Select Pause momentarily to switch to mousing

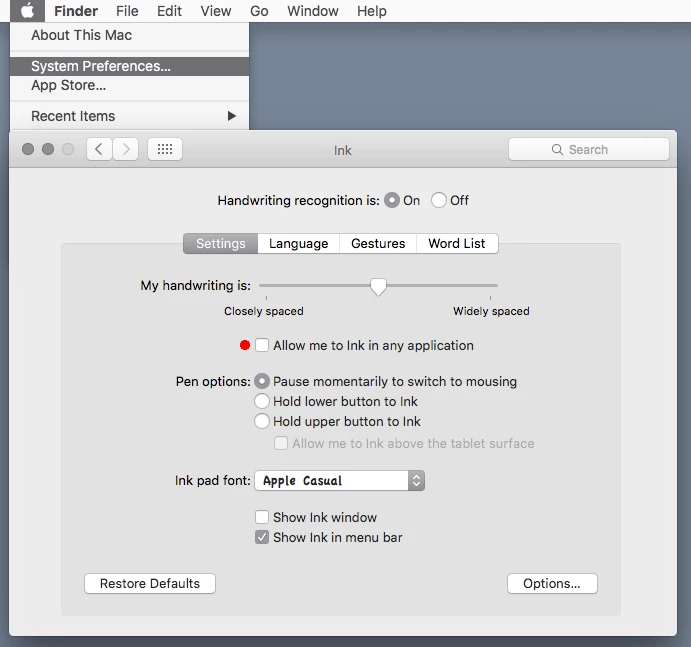[x=262, y=381]
